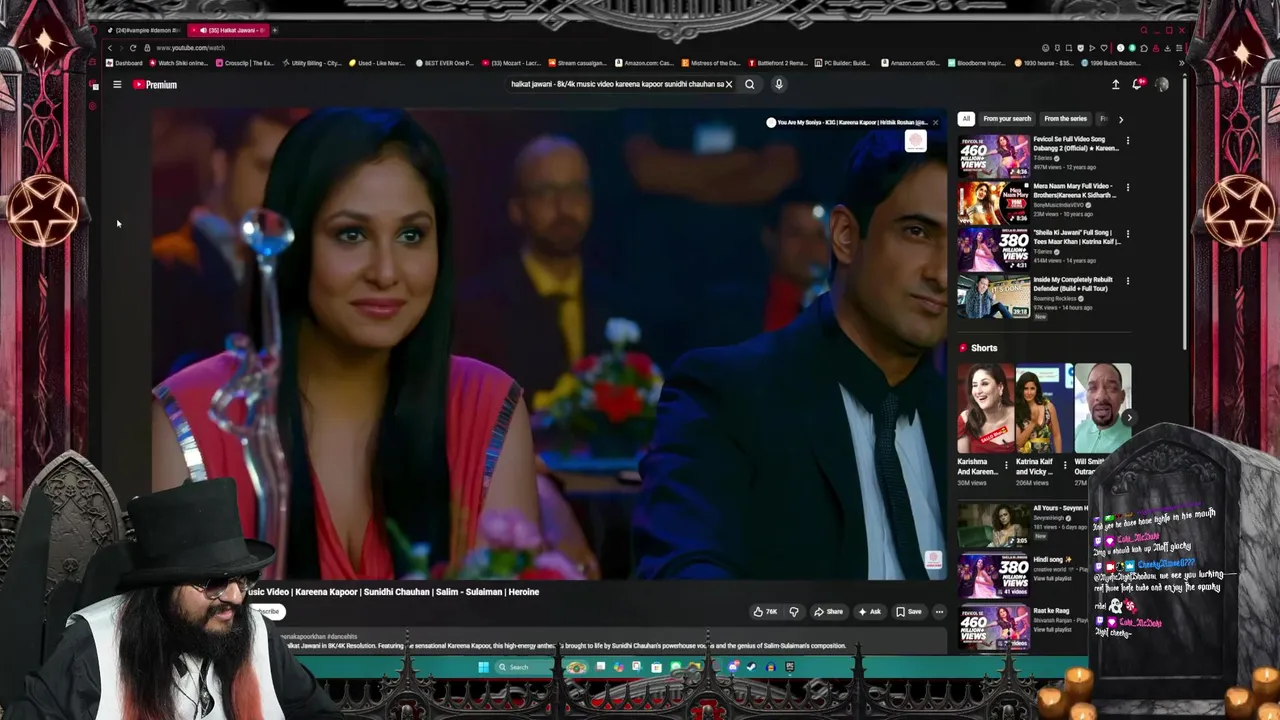Open the Katrina Kaif and Vicky short
1280x720 pixels.
tap(1043, 408)
